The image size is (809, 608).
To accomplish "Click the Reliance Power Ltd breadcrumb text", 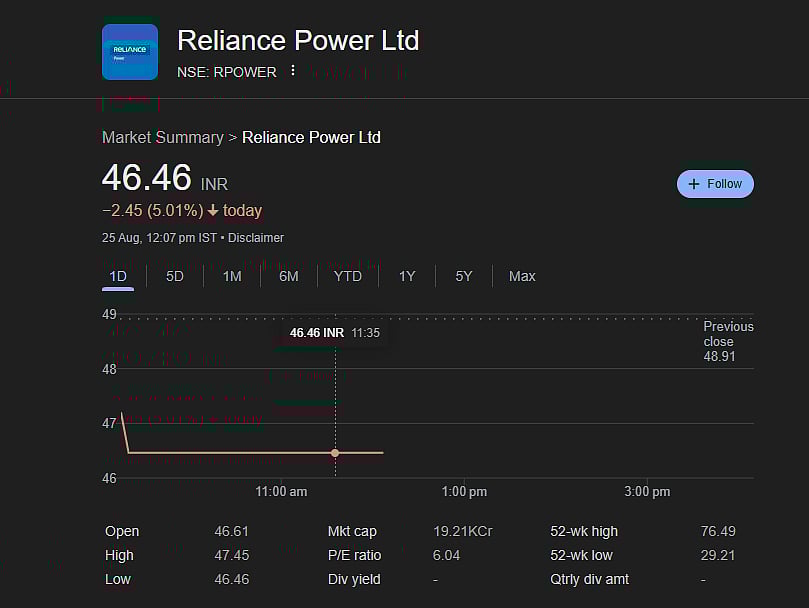I will pos(311,138).
